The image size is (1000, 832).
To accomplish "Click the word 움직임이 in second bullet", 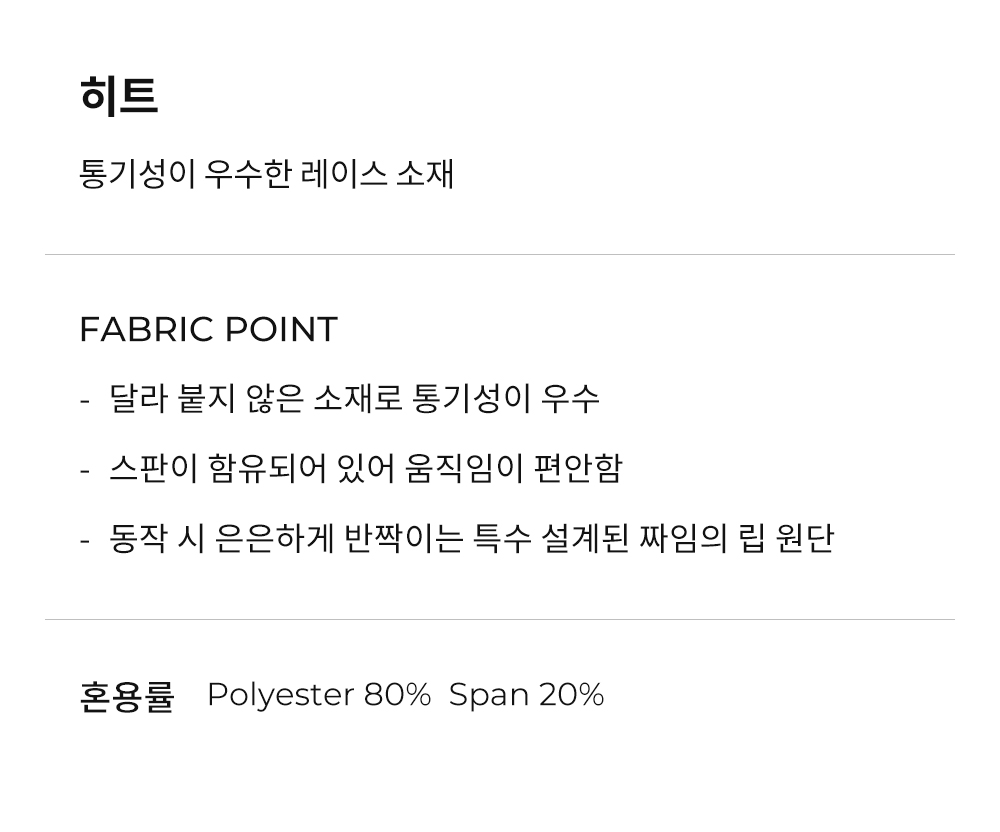I will coord(465,468).
